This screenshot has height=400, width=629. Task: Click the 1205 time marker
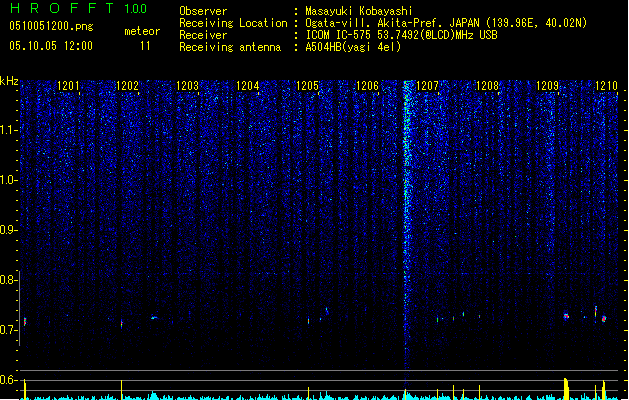click(307, 86)
